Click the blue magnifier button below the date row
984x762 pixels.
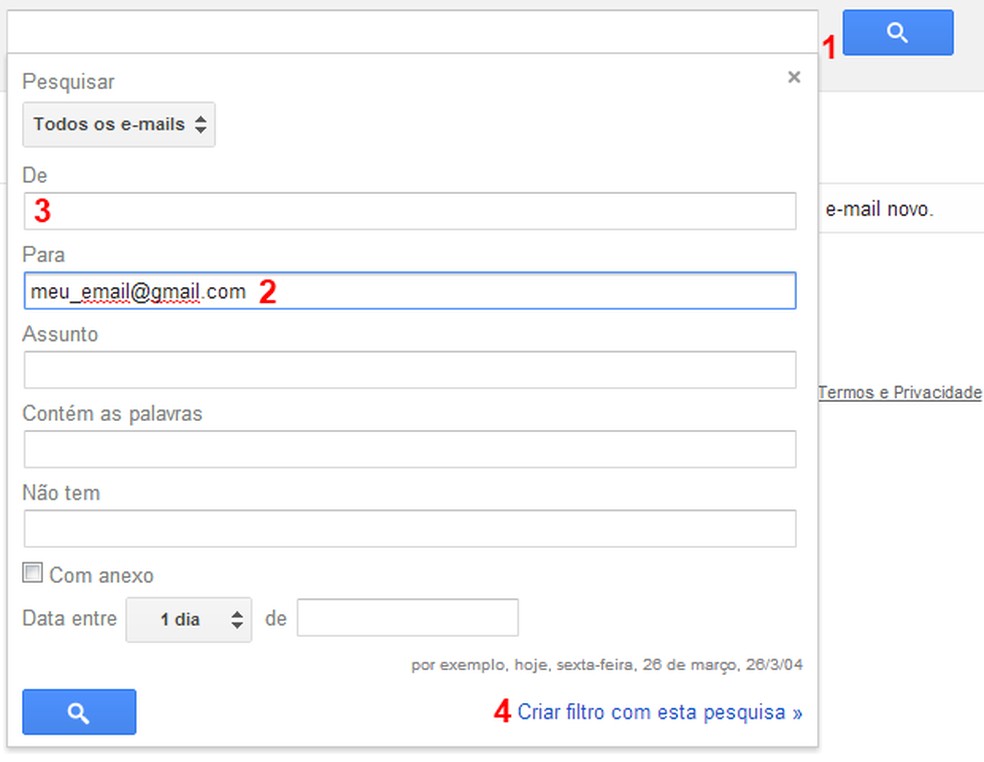[79, 712]
